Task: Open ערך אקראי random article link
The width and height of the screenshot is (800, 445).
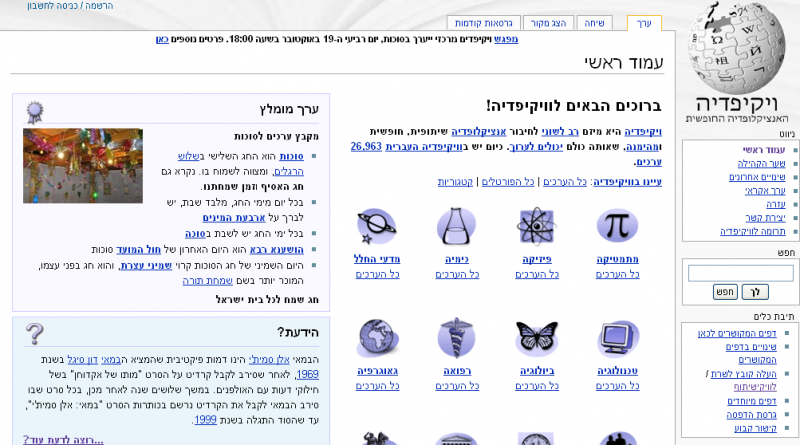Action: pyautogui.click(x=765, y=191)
